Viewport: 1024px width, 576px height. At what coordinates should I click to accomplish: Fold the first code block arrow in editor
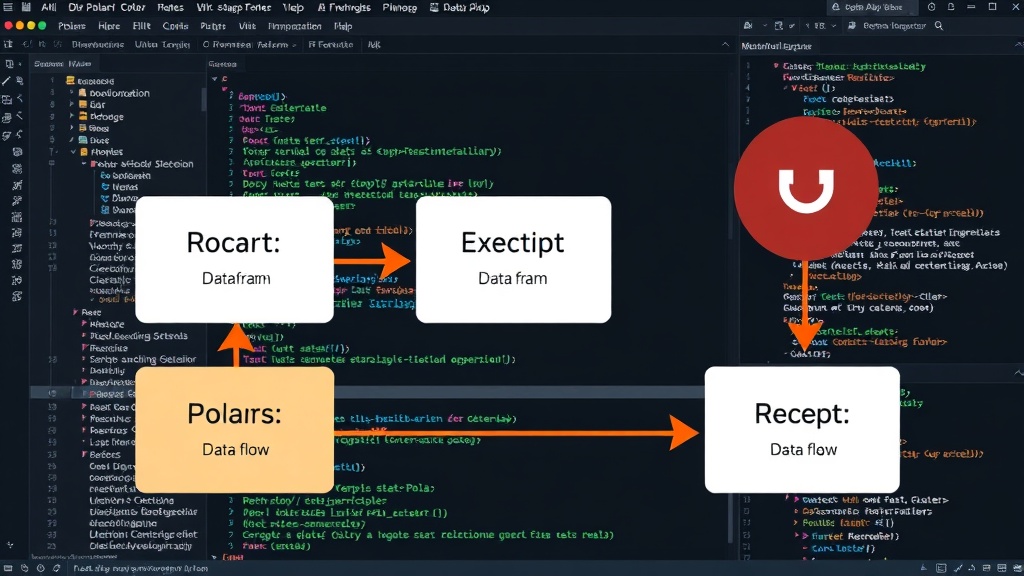[214, 79]
